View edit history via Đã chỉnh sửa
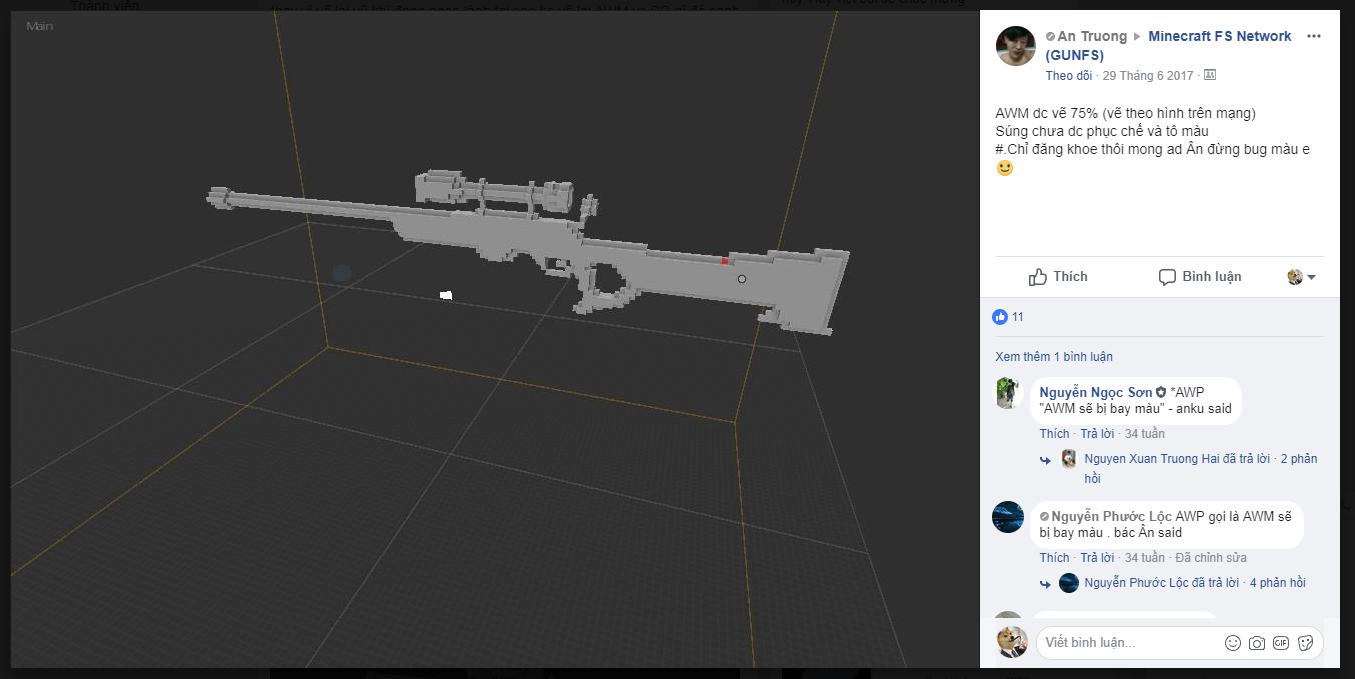Viewport: 1355px width, 679px height. [x=1211, y=558]
